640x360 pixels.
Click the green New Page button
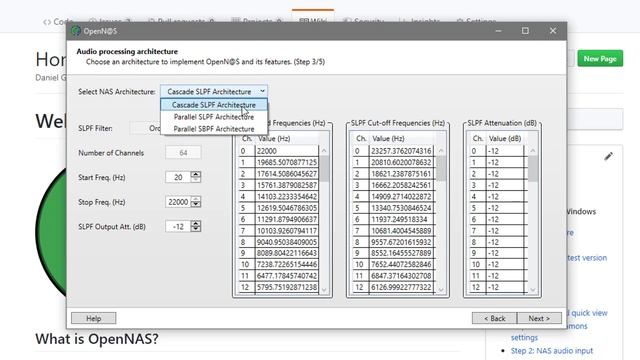pyautogui.click(x=600, y=59)
